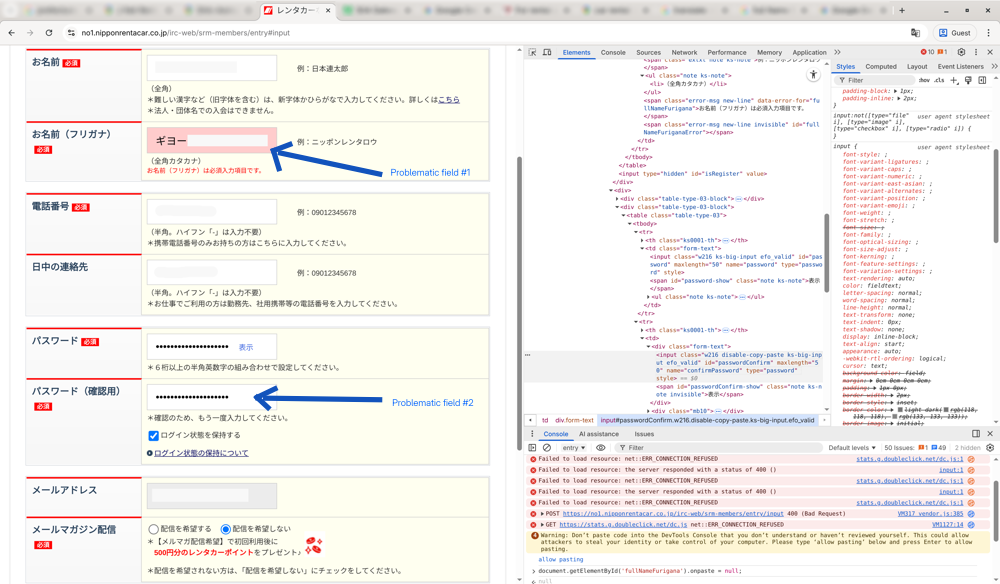1000x584 pixels.
Task: Open live expression eye icon in console
Action: 601,448
